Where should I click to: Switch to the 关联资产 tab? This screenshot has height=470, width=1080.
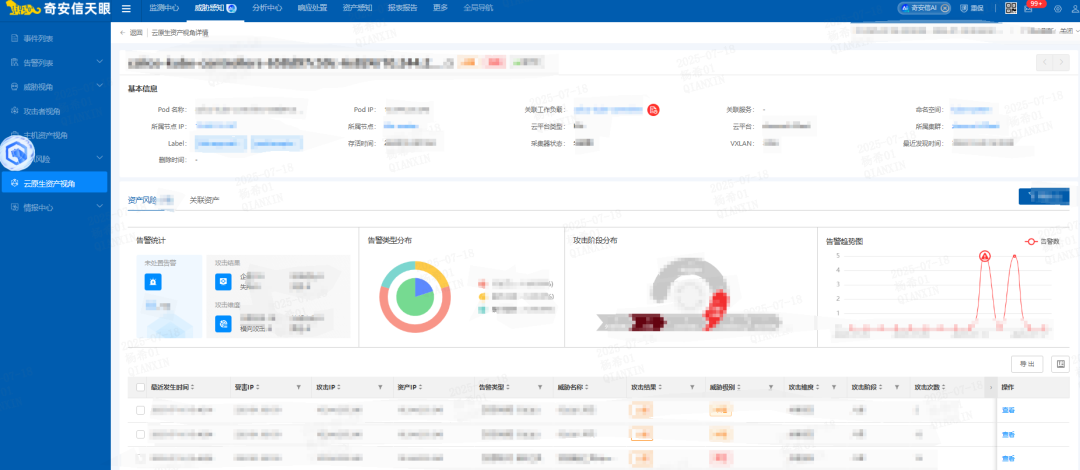click(x=205, y=201)
